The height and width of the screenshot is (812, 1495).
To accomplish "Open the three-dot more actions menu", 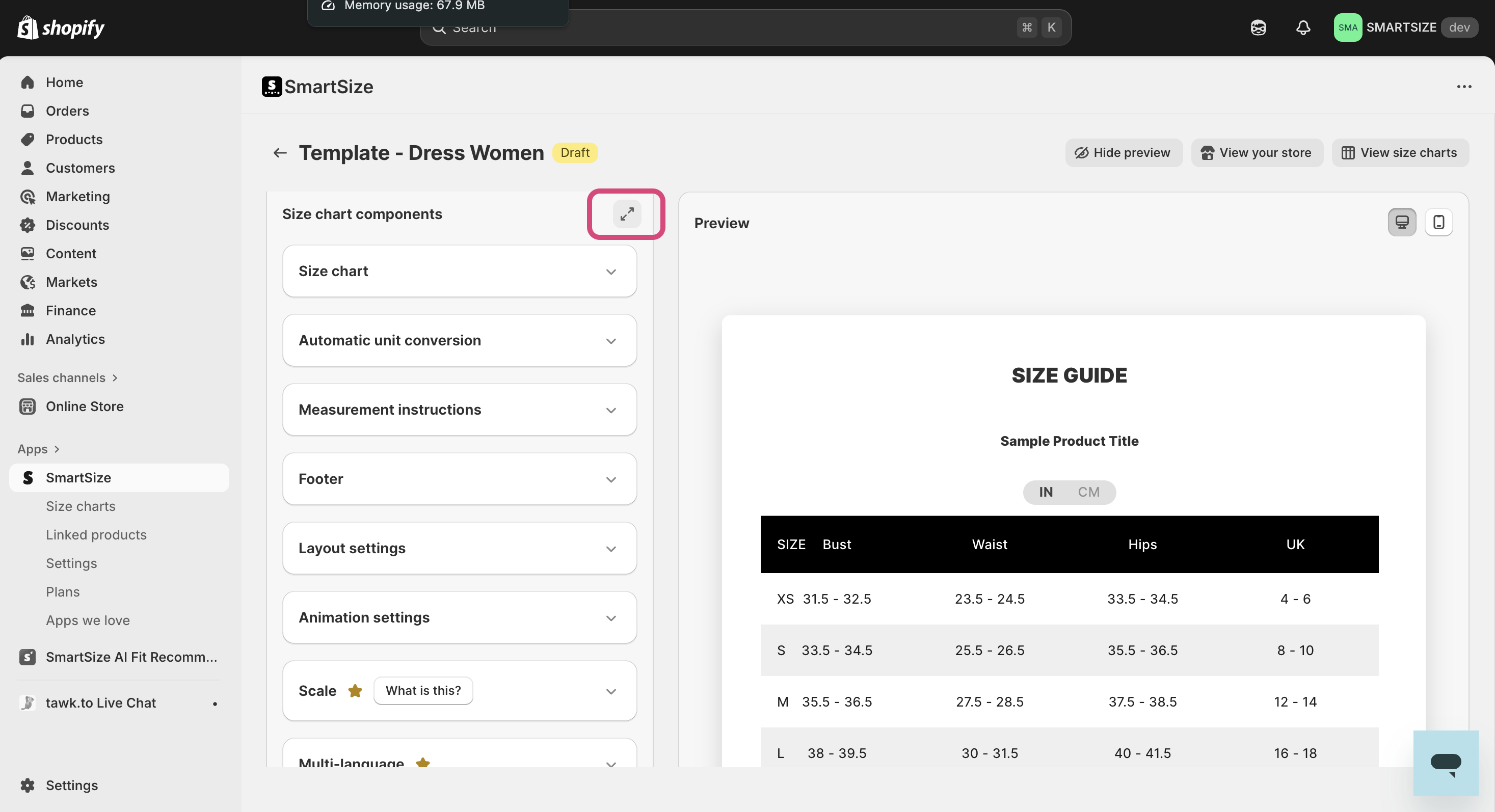I will (1463, 87).
